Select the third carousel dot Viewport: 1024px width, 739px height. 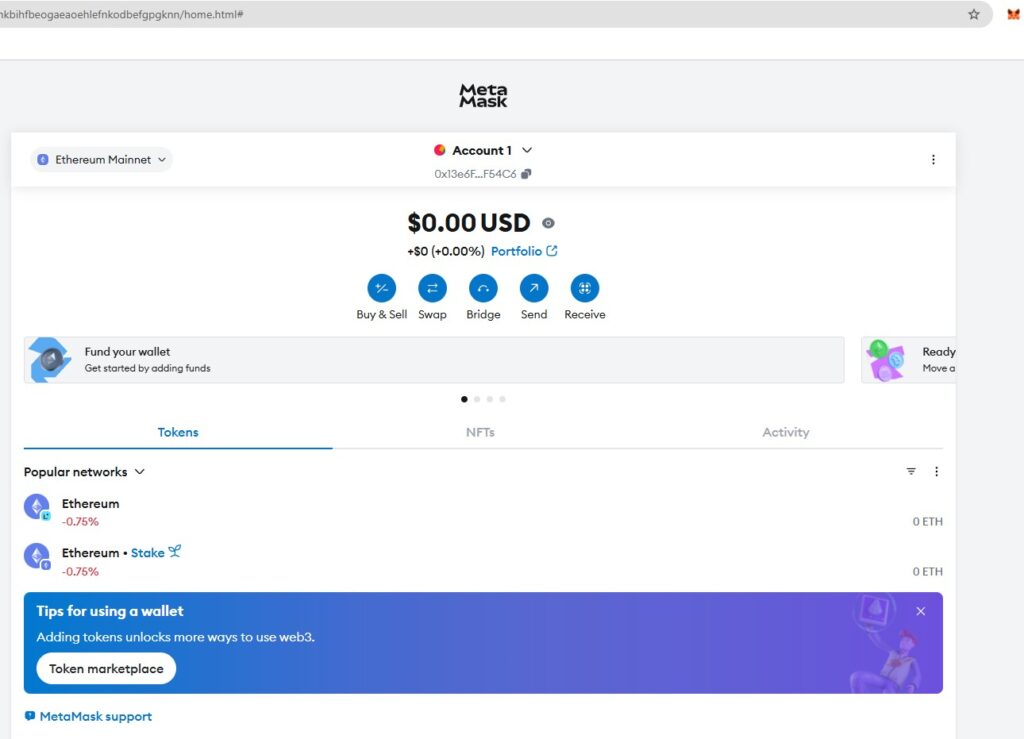pos(490,399)
